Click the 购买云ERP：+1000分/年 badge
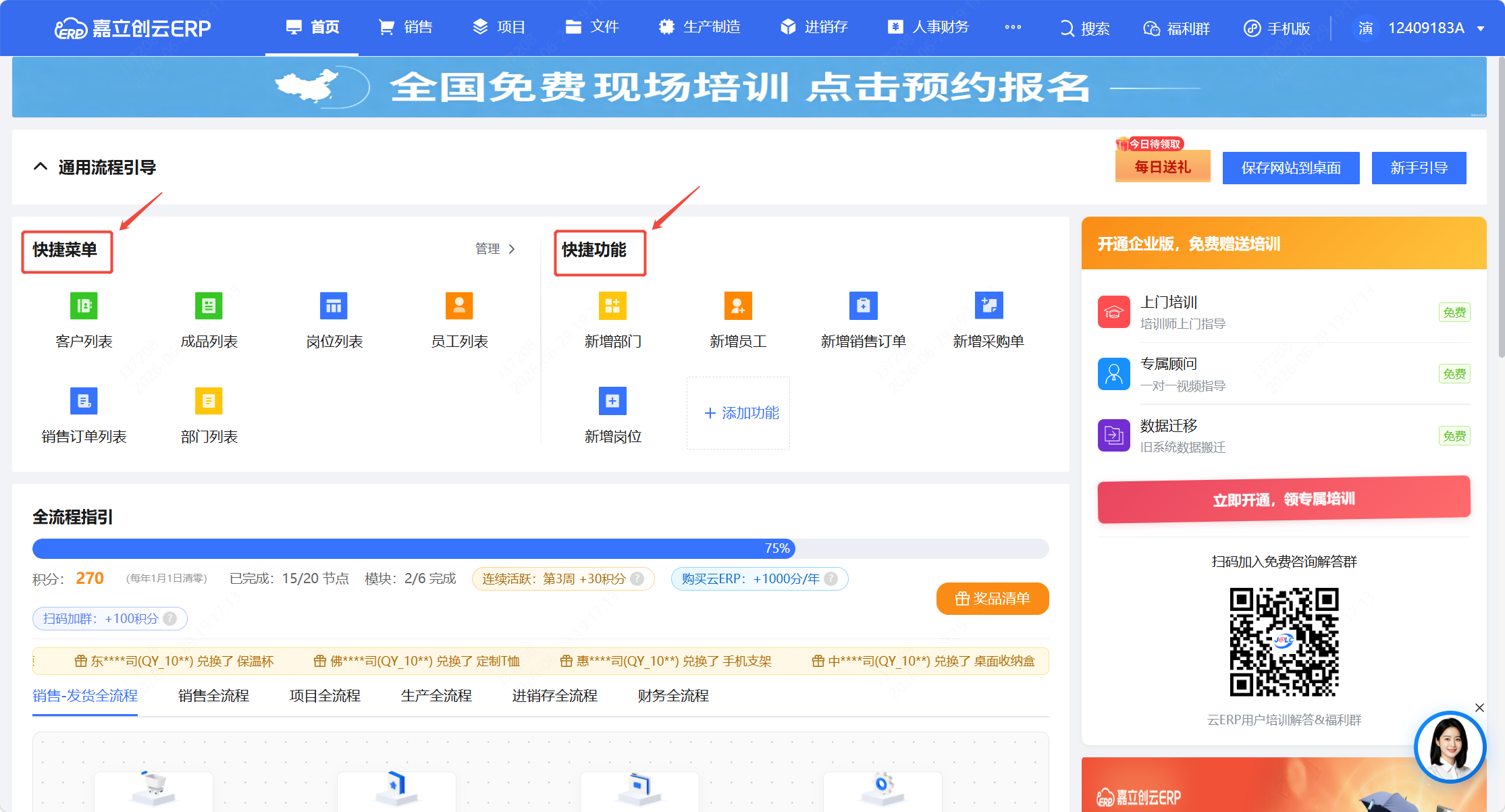The width and height of the screenshot is (1505, 812). point(760,578)
